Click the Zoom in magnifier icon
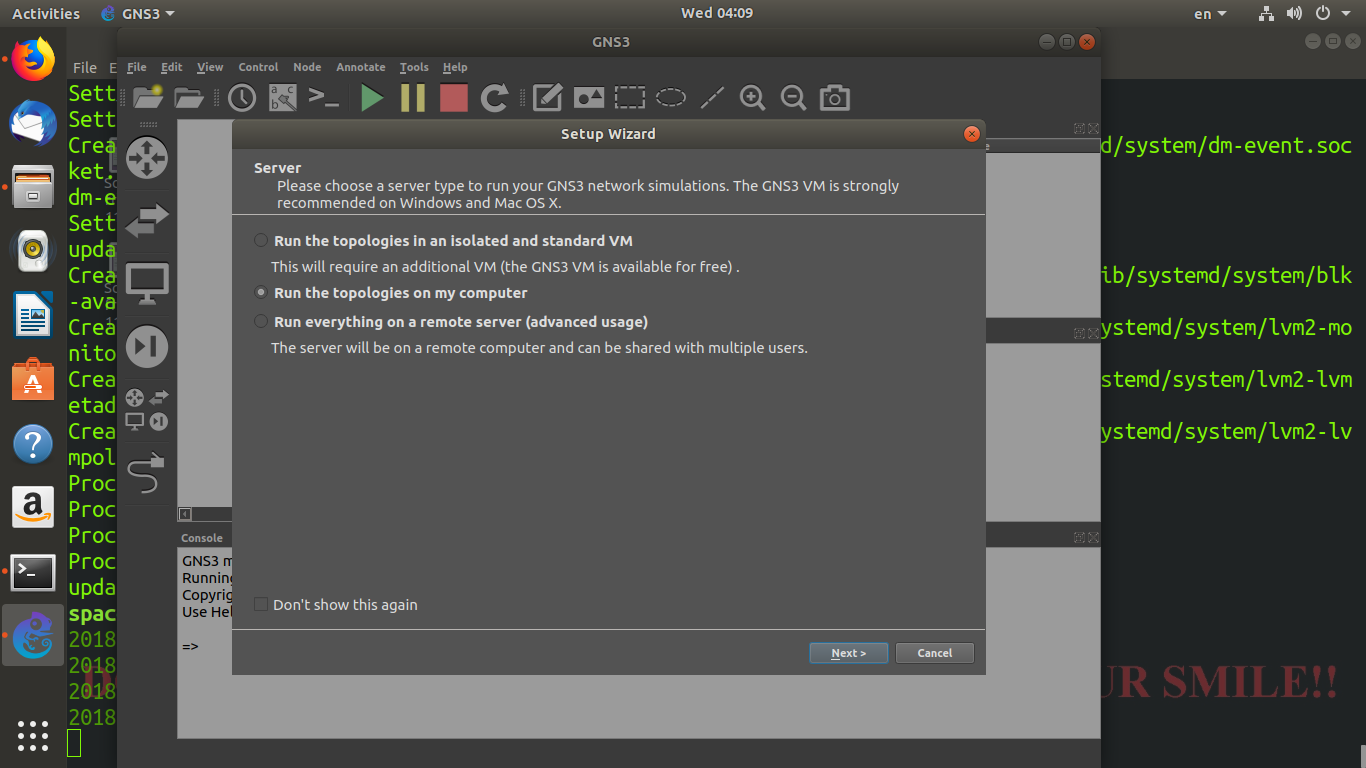Image resolution: width=1366 pixels, height=768 pixels. coord(752,97)
